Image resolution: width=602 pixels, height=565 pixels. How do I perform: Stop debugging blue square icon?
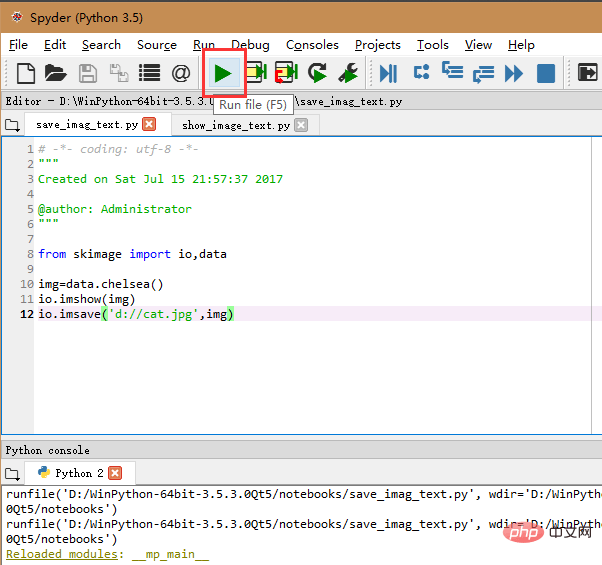546,73
